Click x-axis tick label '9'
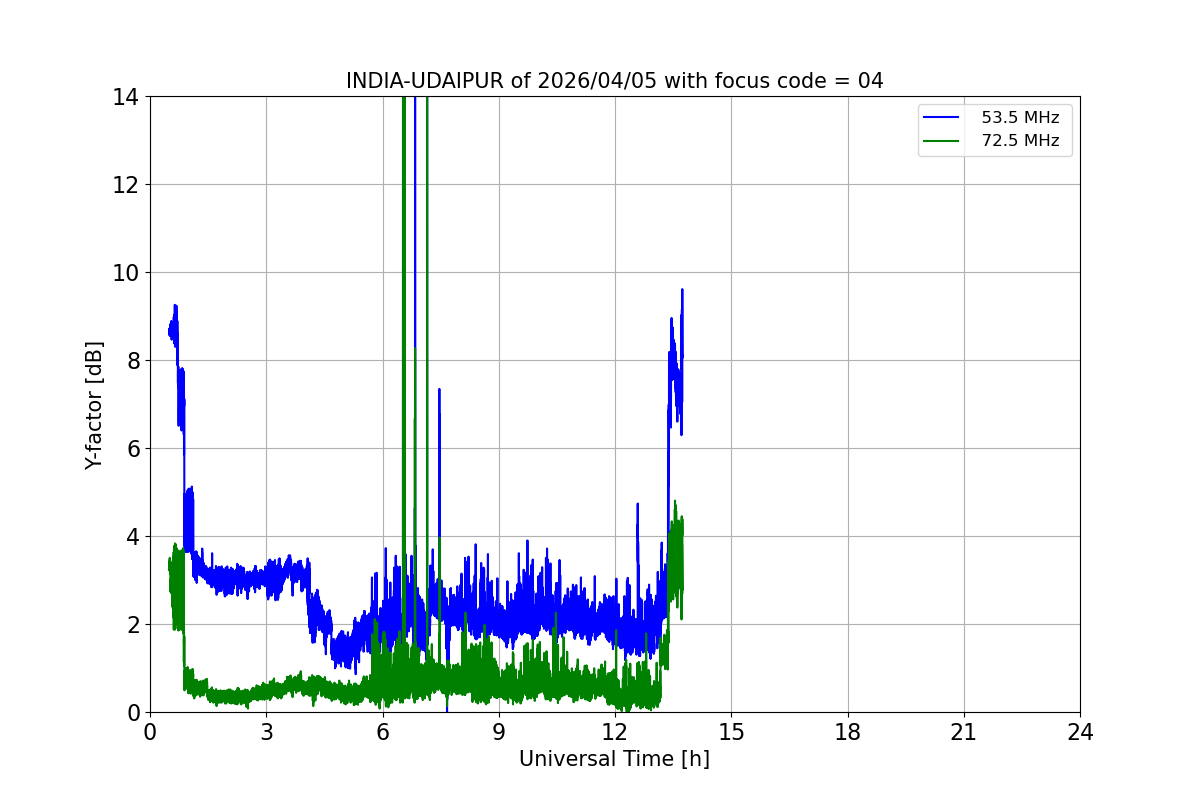The height and width of the screenshot is (800, 1200). (x=499, y=731)
